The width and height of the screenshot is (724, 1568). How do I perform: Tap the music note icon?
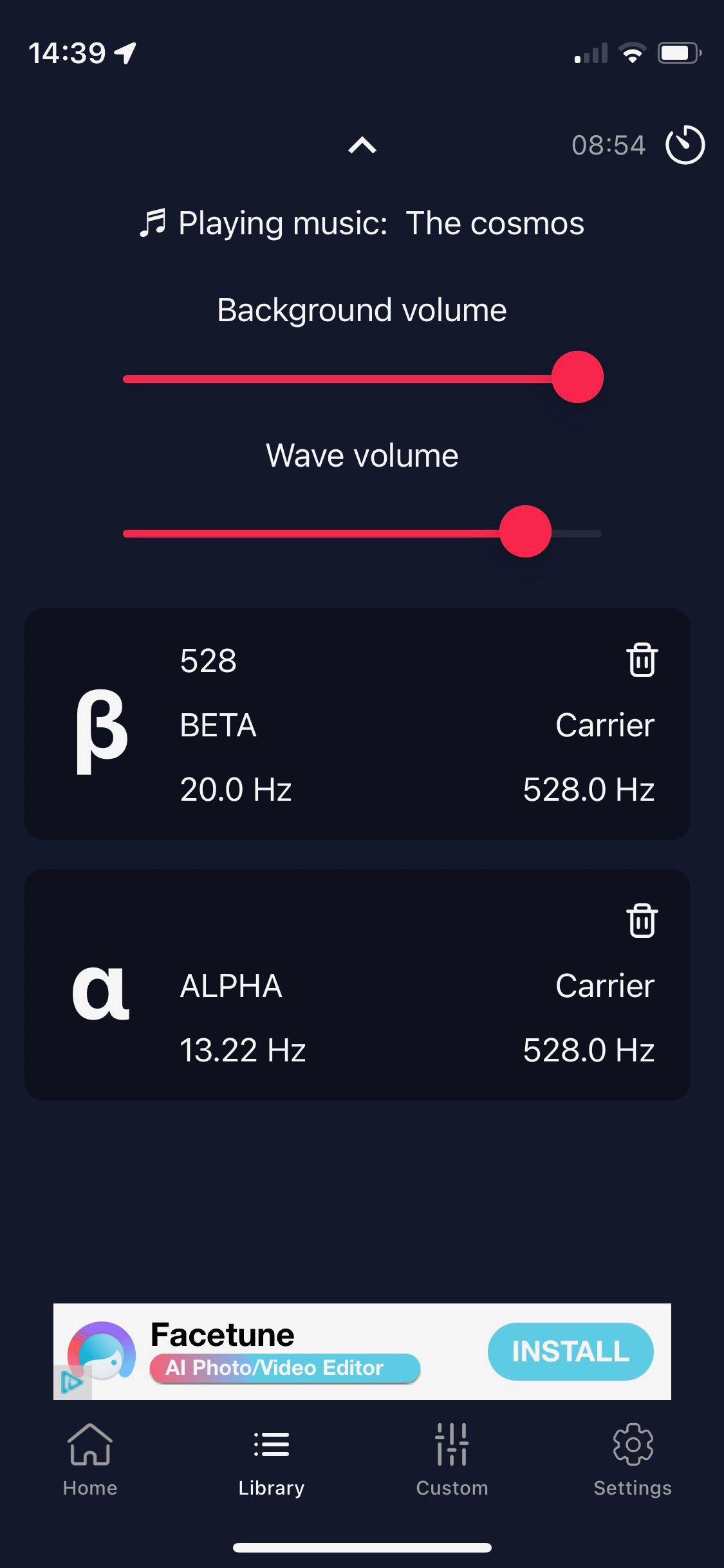[x=153, y=224]
